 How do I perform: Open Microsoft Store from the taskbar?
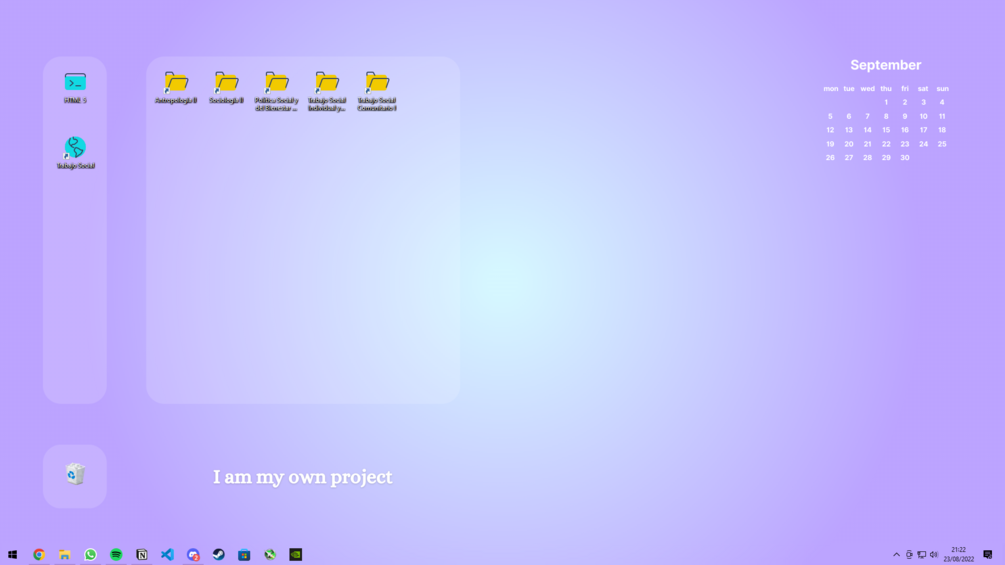click(244, 555)
